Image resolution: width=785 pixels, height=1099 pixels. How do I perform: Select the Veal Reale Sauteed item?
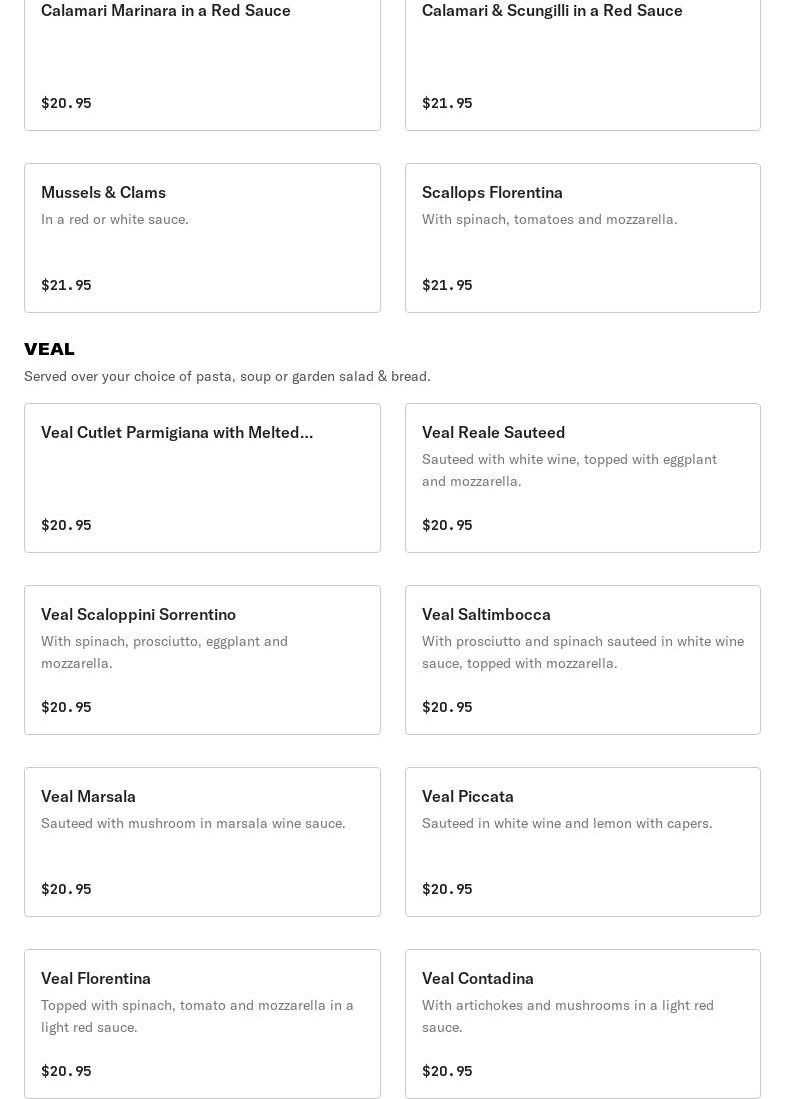click(582, 477)
